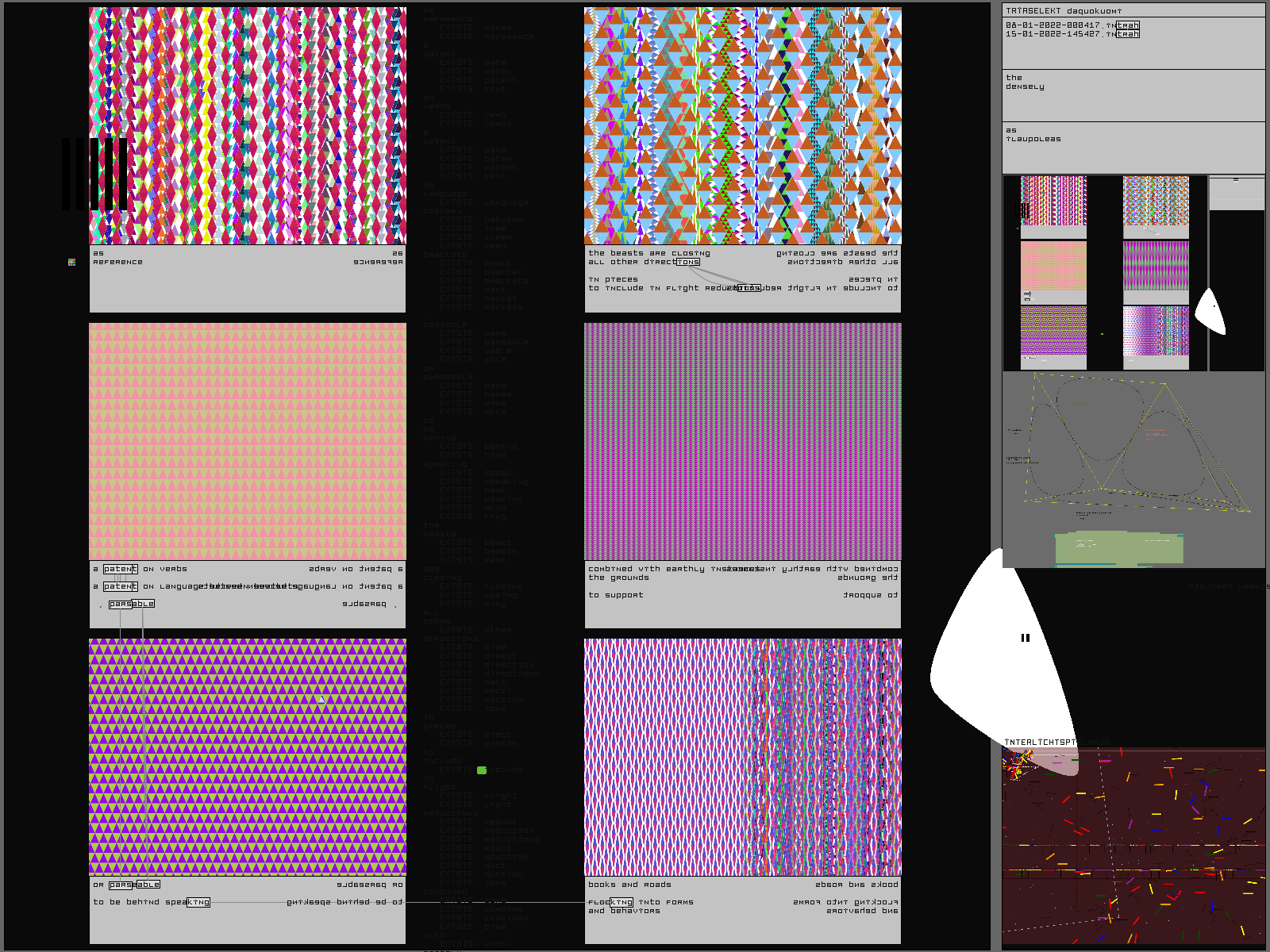Image resolution: width=1270 pixels, height=952 pixels.
Task: Click the INTERLICHTSPIELHAUS panel label
Action: coord(1056,743)
